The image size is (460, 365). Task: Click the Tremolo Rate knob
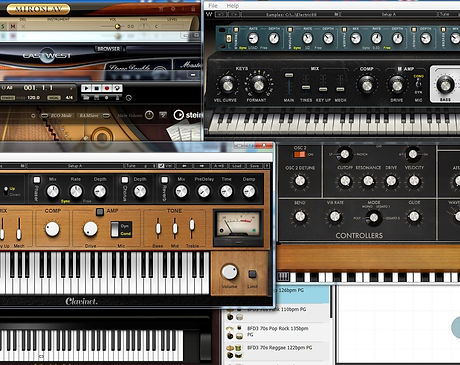click(x=253, y=38)
